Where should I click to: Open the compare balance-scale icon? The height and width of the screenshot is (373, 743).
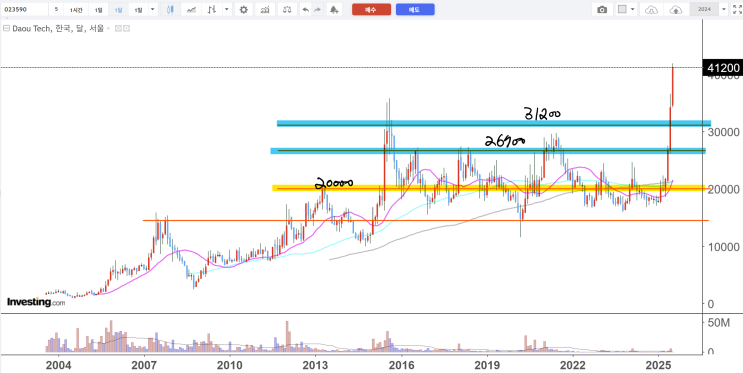pos(287,9)
